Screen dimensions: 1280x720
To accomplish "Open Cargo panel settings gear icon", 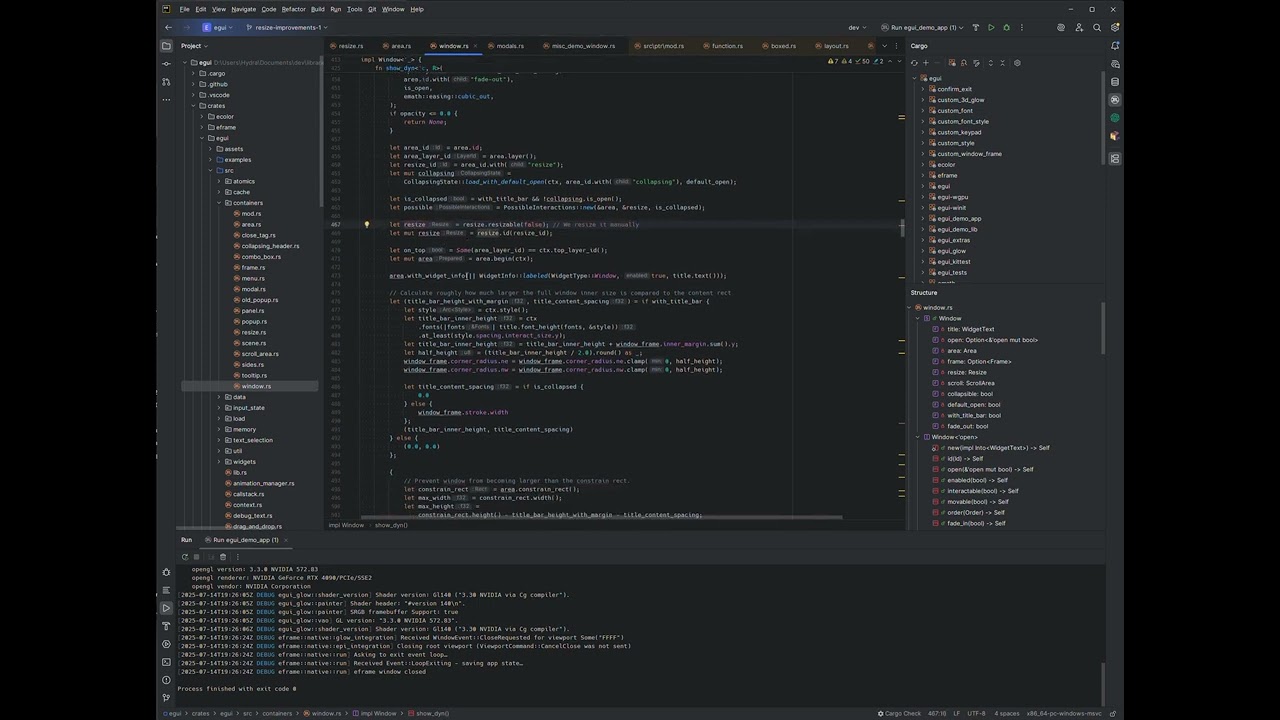I will (x=1017, y=63).
